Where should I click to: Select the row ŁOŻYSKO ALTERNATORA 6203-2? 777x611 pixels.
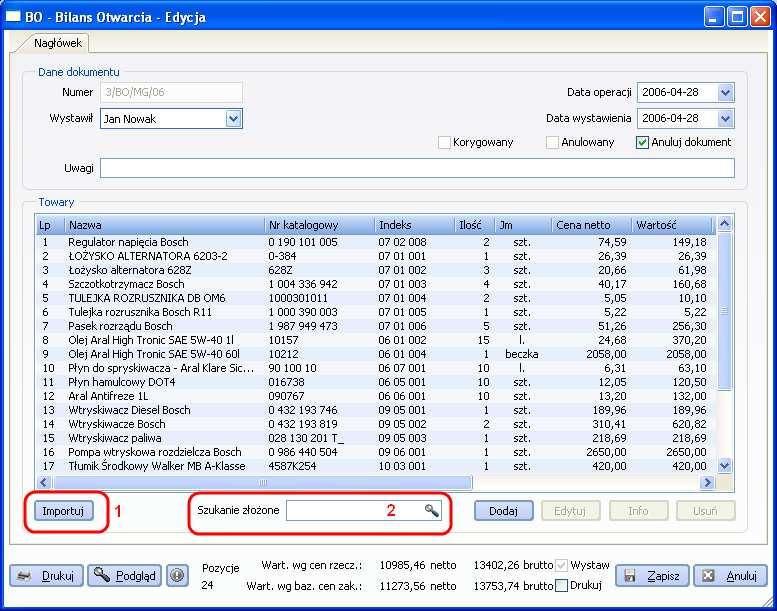click(x=376, y=256)
